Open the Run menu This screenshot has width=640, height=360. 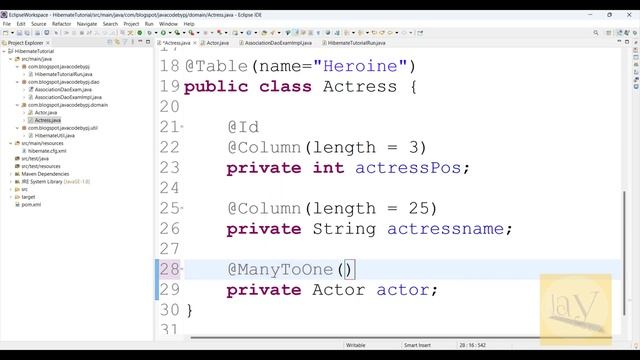(149, 24)
